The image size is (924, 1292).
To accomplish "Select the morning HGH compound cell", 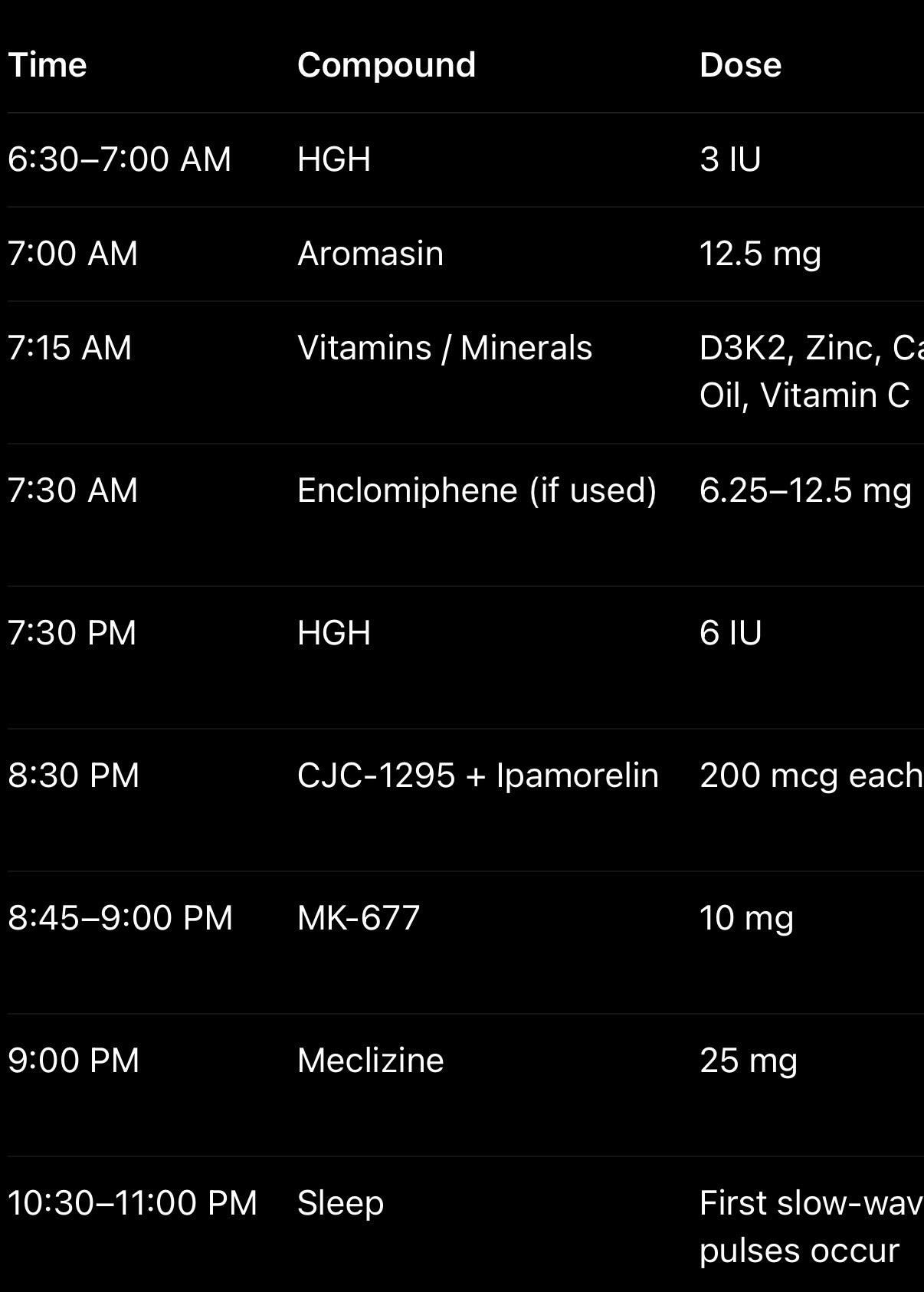I will click(334, 159).
